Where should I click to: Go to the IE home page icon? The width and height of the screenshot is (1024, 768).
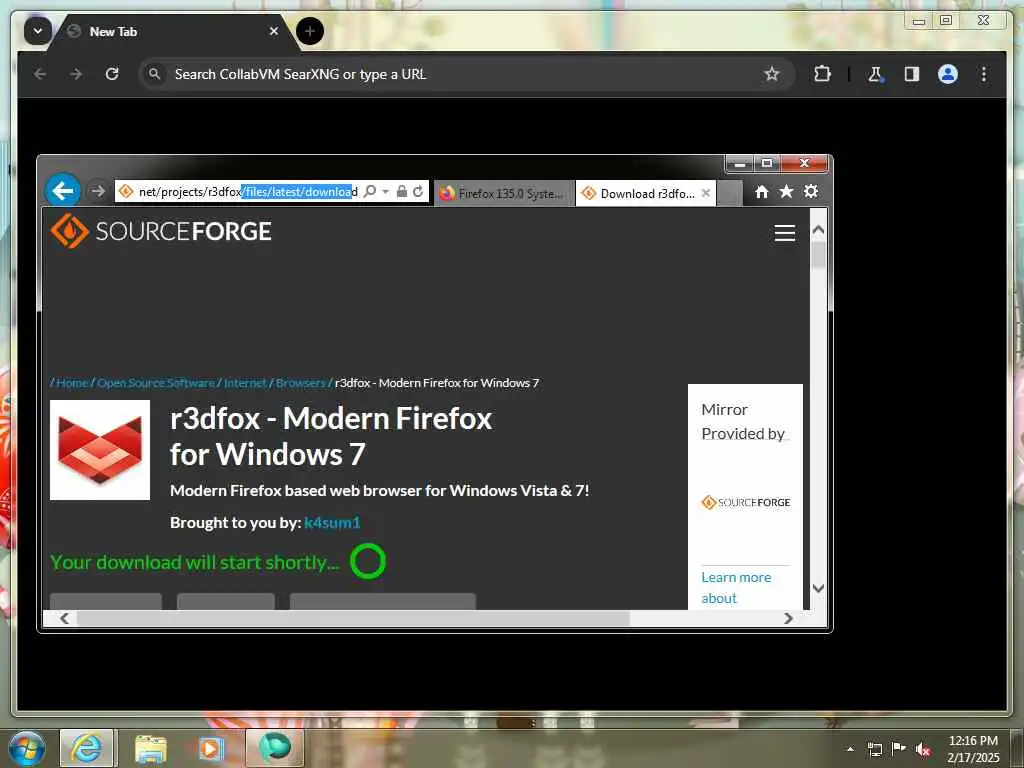(761, 191)
